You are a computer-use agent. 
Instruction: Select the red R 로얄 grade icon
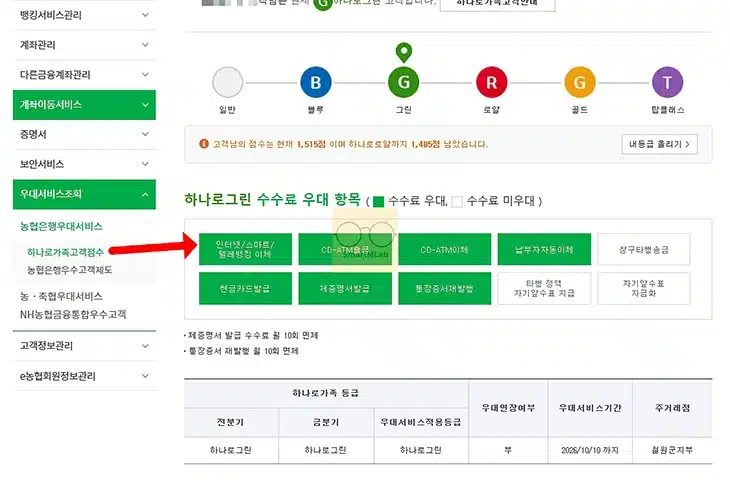point(492,82)
